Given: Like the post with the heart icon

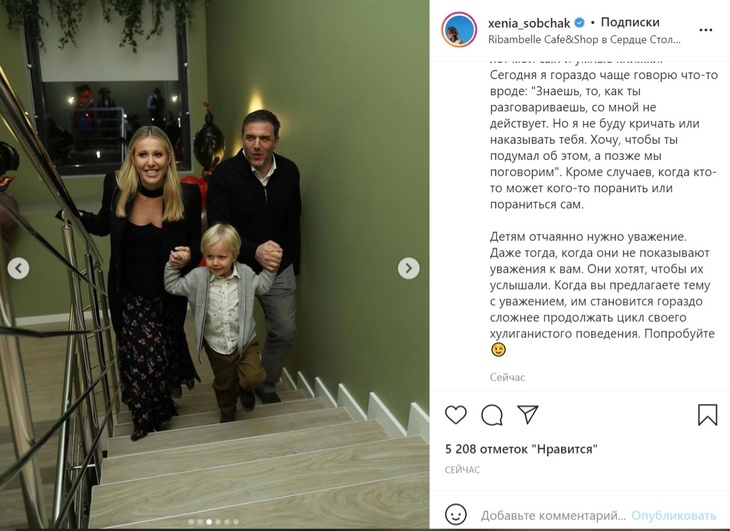Looking at the screenshot, I should pos(455,414).
